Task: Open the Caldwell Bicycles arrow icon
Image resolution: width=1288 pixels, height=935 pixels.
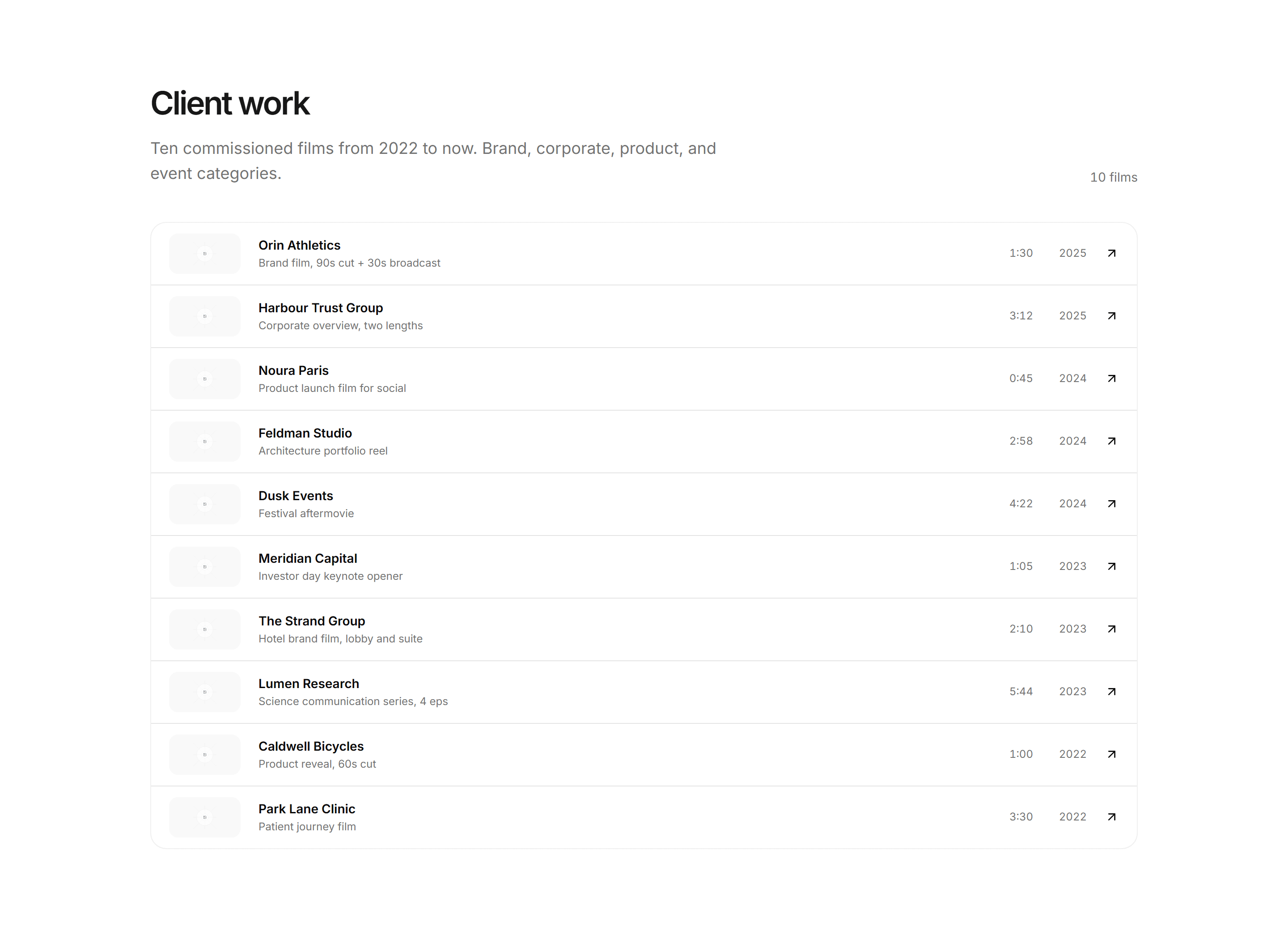Action: (1111, 754)
